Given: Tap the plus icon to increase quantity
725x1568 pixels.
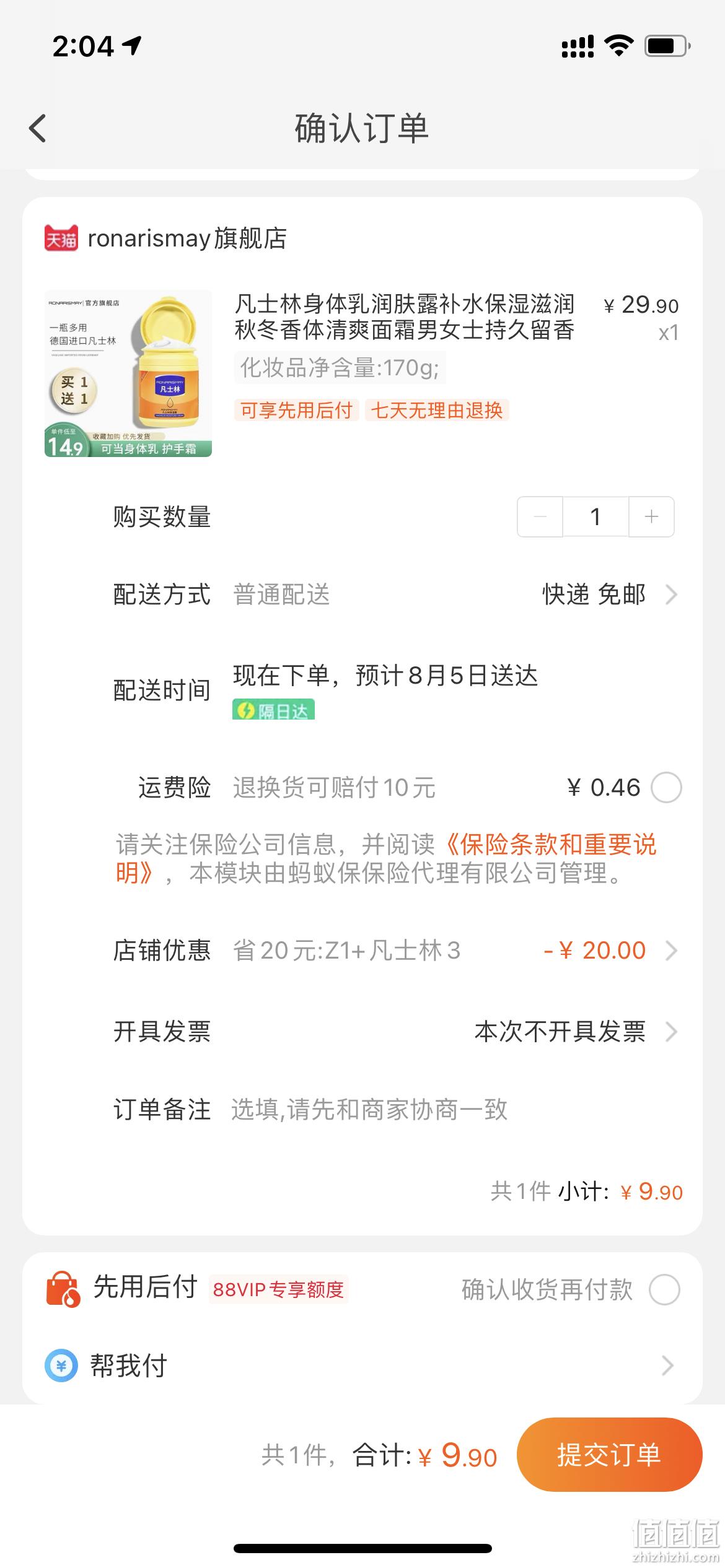Looking at the screenshot, I should click(x=651, y=516).
